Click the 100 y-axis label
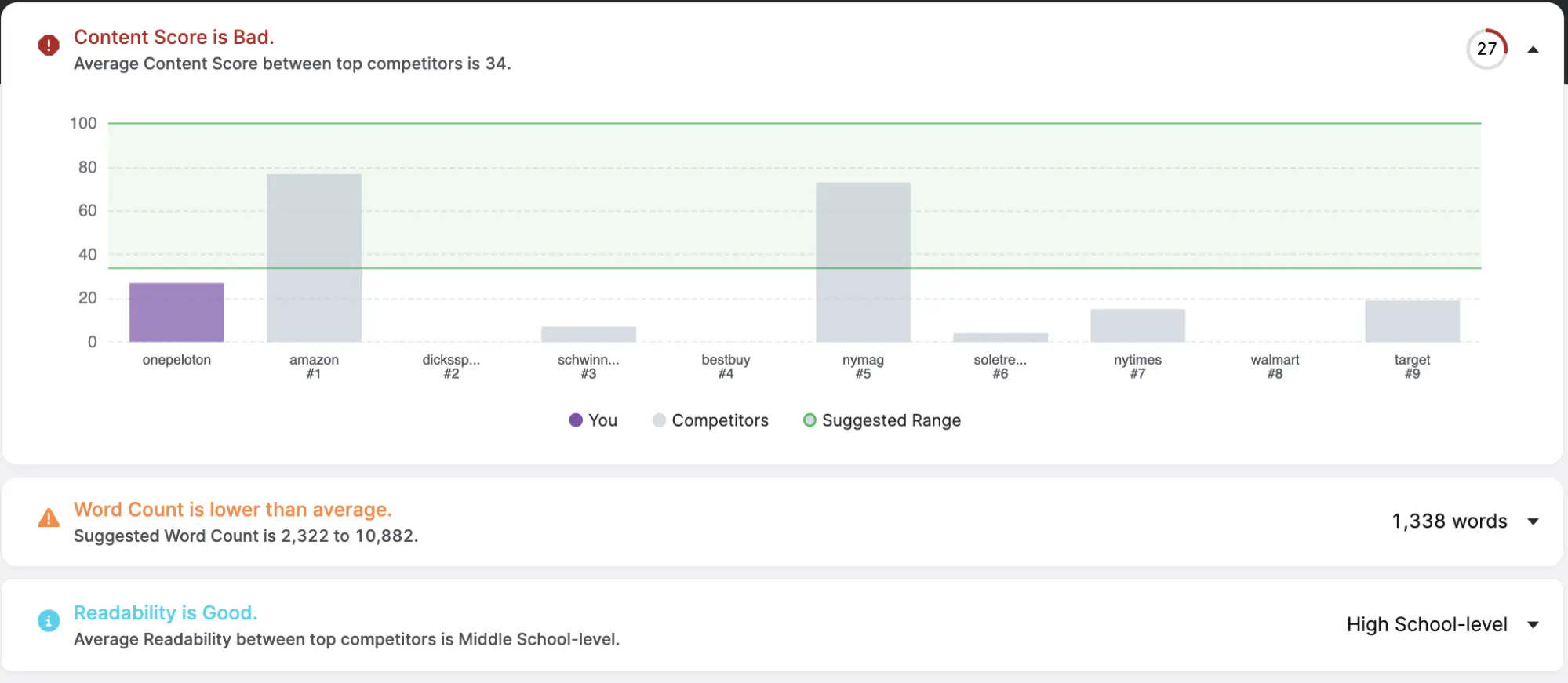This screenshot has width=1568, height=683. [83, 123]
